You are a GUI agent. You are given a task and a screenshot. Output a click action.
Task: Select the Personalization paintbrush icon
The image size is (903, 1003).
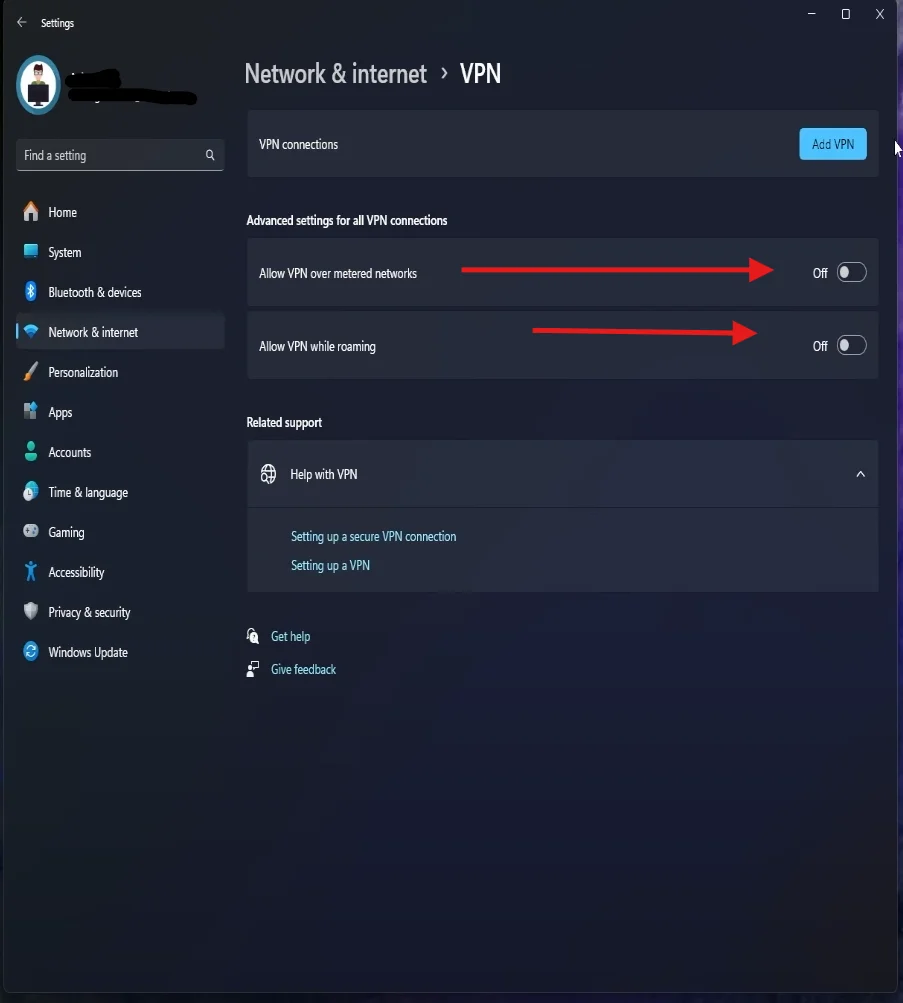tap(31, 372)
